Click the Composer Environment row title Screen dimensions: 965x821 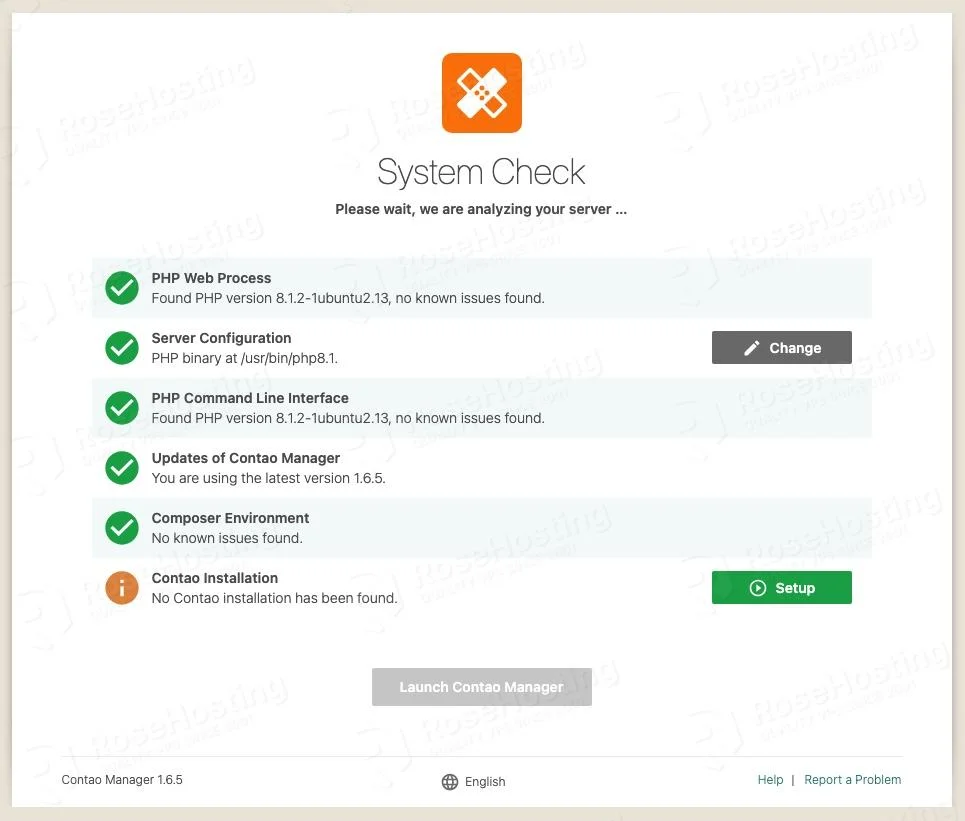[x=230, y=518]
